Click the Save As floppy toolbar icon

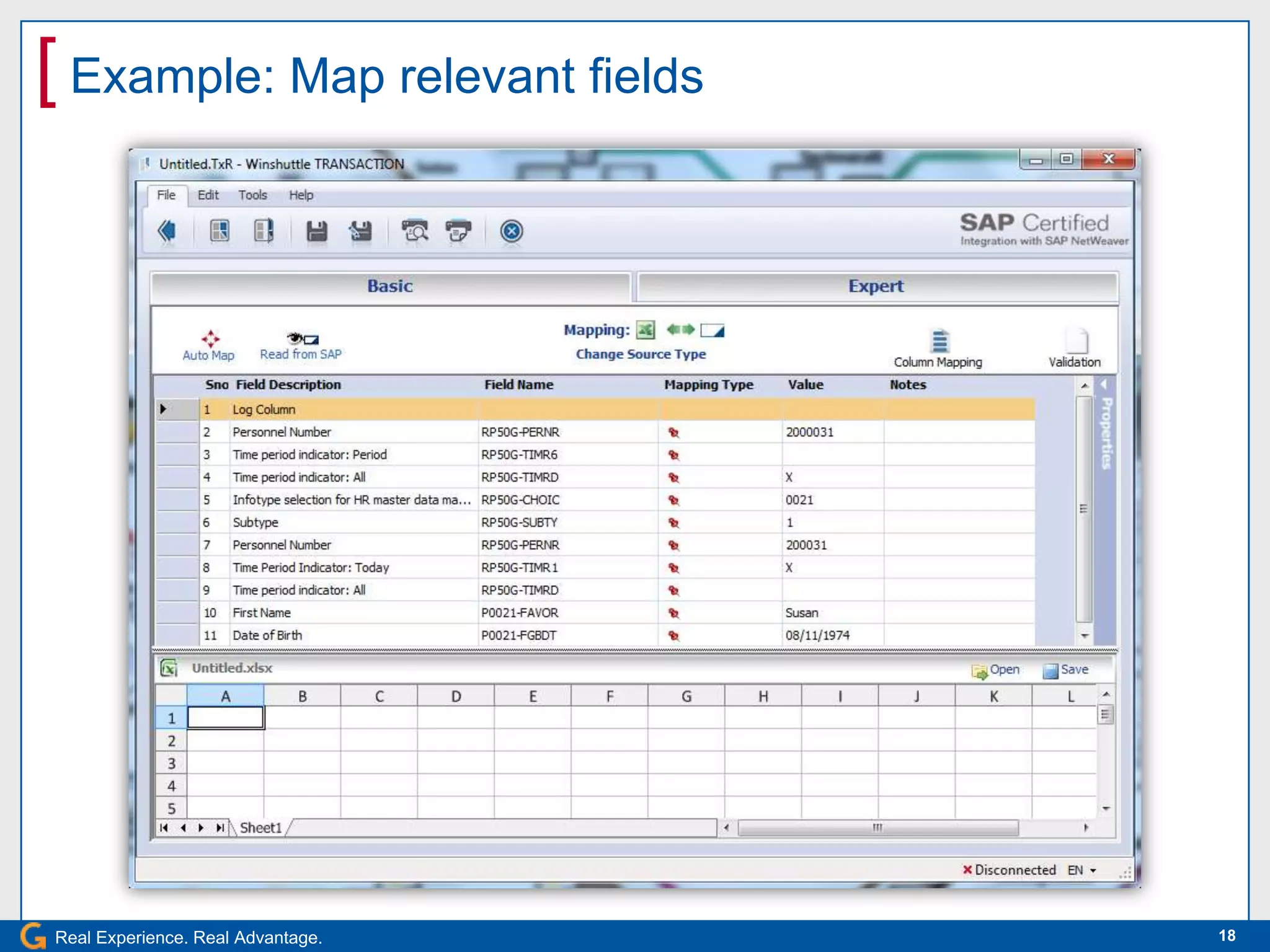tap(360, 232)
